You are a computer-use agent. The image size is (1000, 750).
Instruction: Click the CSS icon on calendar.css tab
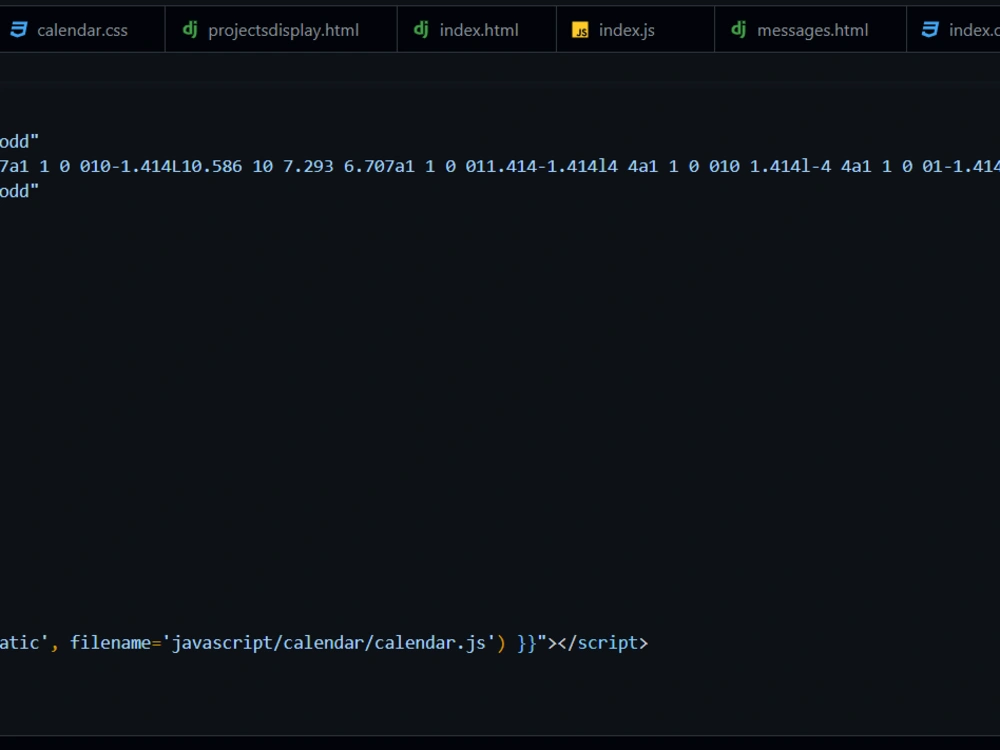click(x=19, y=29)
